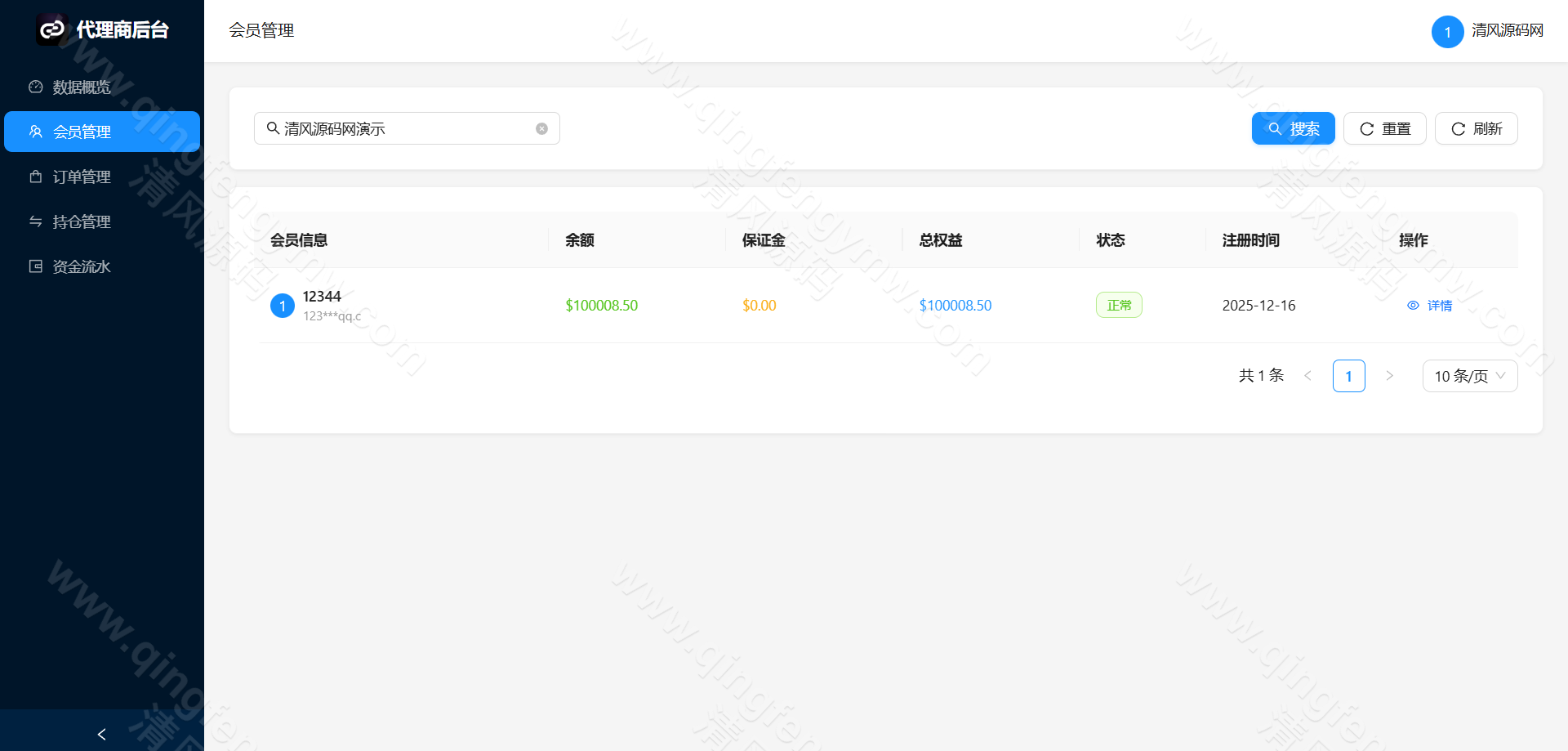Image resolution: width=1568 pixels, height=751 pixels.
Task: Toggle the eye icon next to 详情
Action: click(x=1413, y=305)
